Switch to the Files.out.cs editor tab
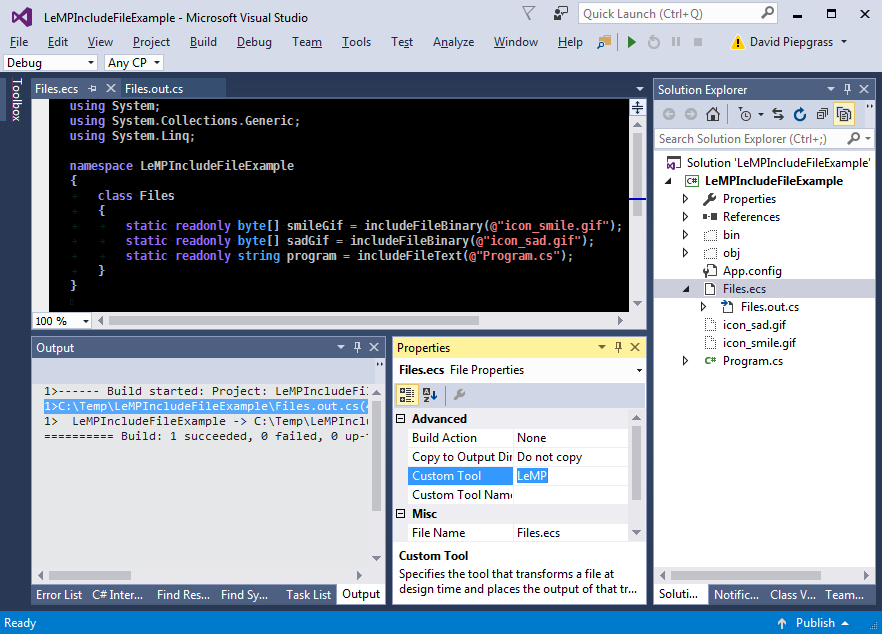 pyautogui.click(x=154, y=88)
